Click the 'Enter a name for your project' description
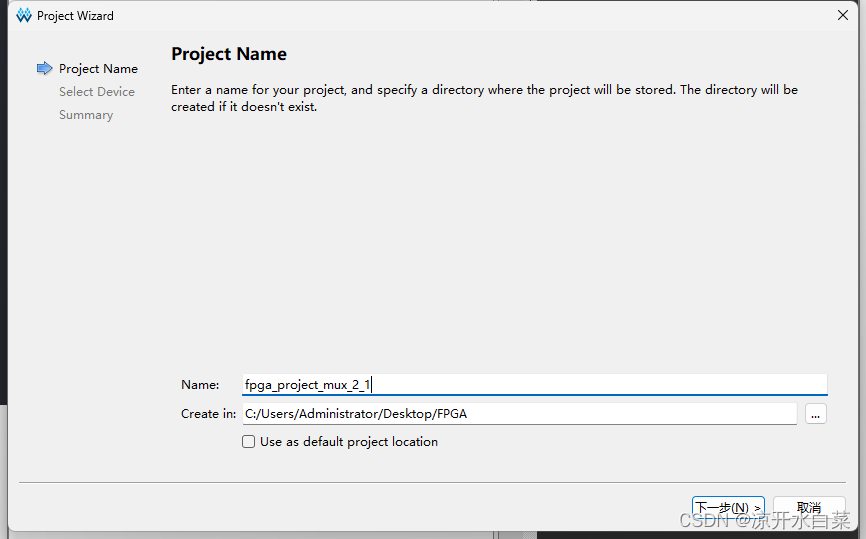Screen dimensions: 866x539 click(x=484, y=98)
